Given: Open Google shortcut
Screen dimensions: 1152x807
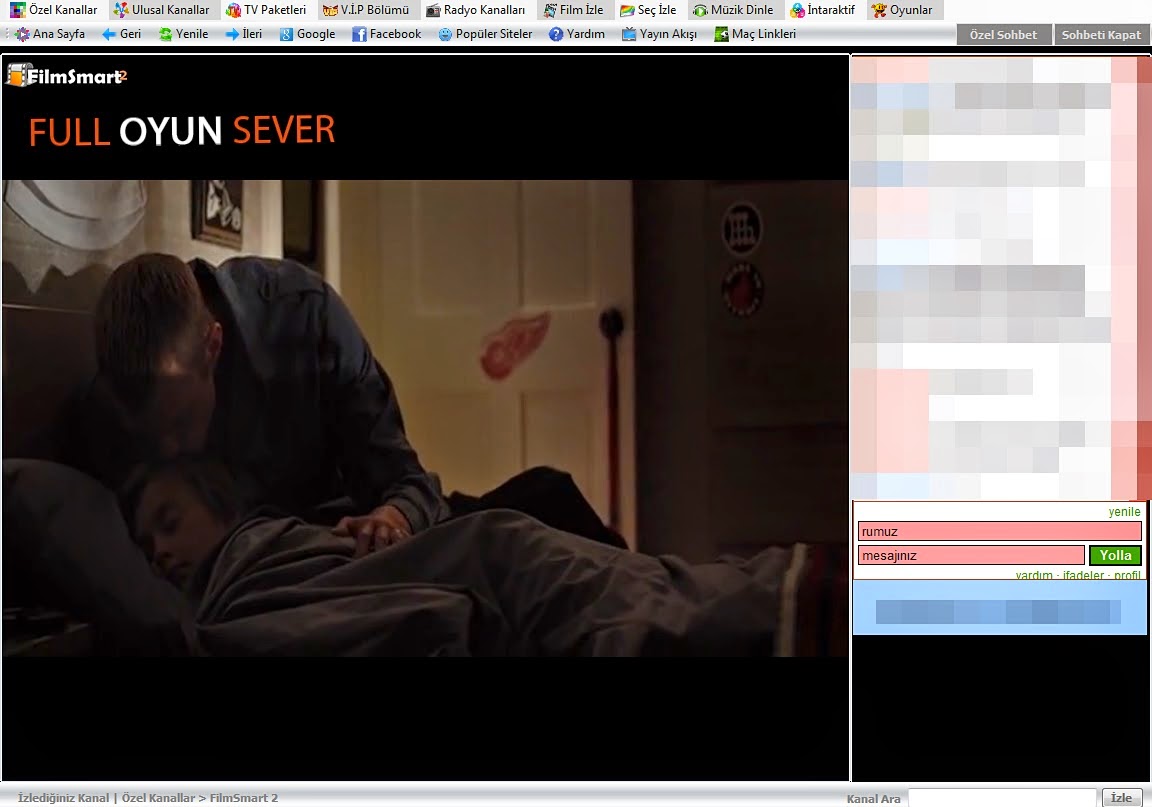Looking at the screenshot, I should [x=308, y=34].
